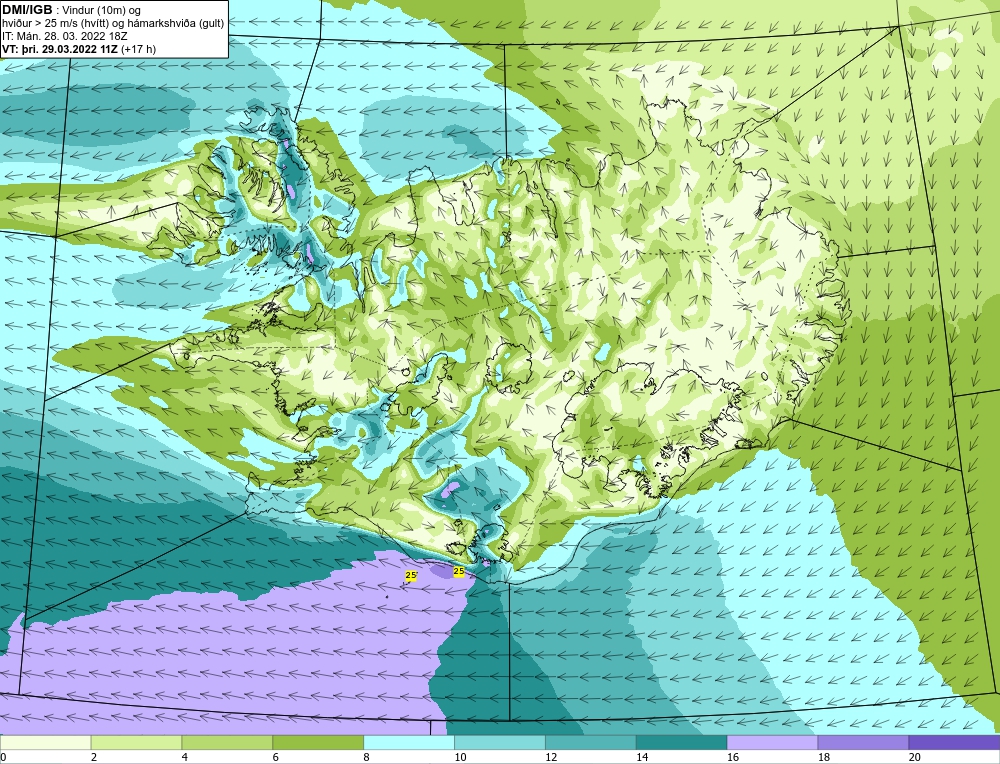Click the scale value '2'
This screenshot has width=1000, height=764.
coord(94,757)
